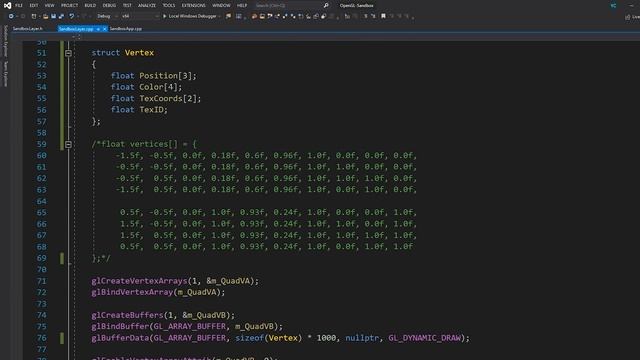Click glBufferData on line 76

pos(120,338)
